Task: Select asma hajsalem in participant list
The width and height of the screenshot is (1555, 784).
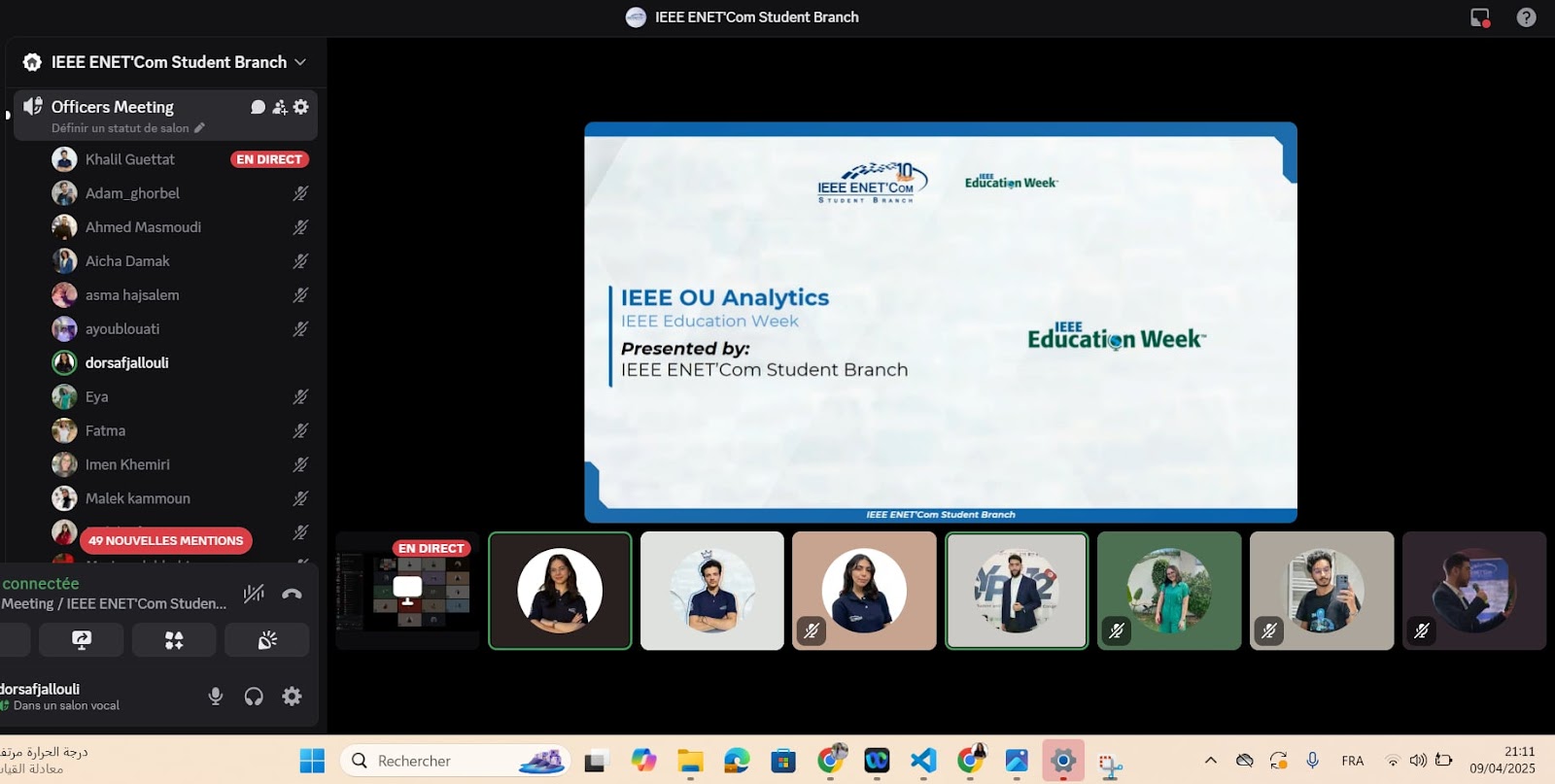Action: tap(181, 295)
